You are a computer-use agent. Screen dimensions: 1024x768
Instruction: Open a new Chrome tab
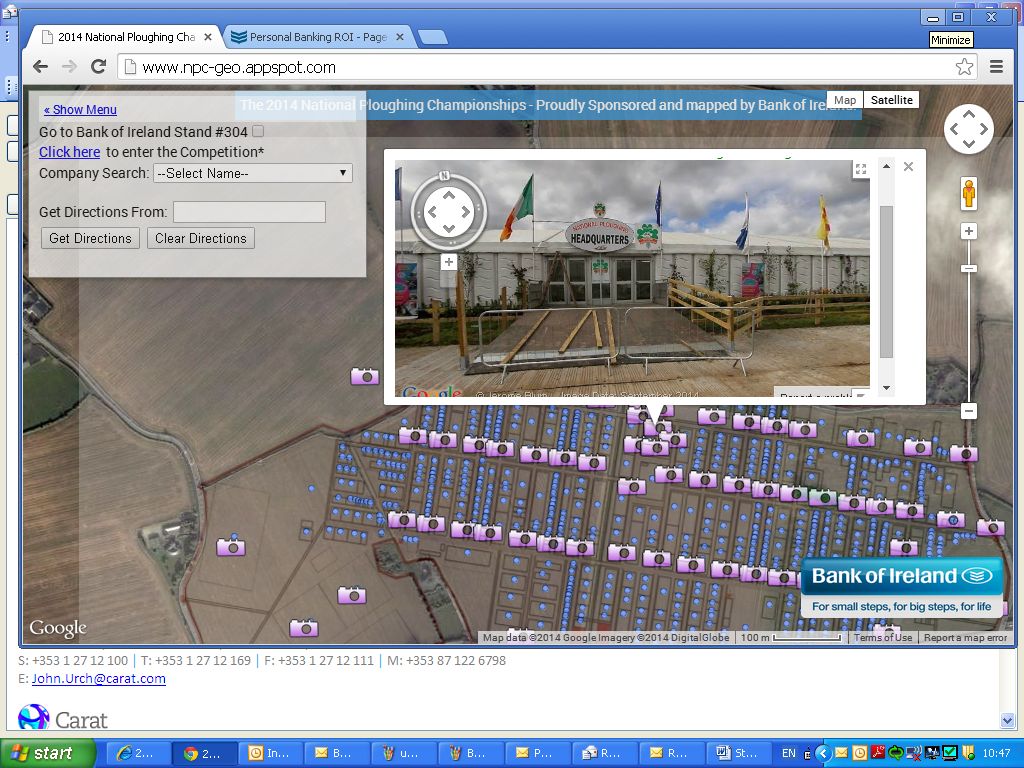point(433,37)
